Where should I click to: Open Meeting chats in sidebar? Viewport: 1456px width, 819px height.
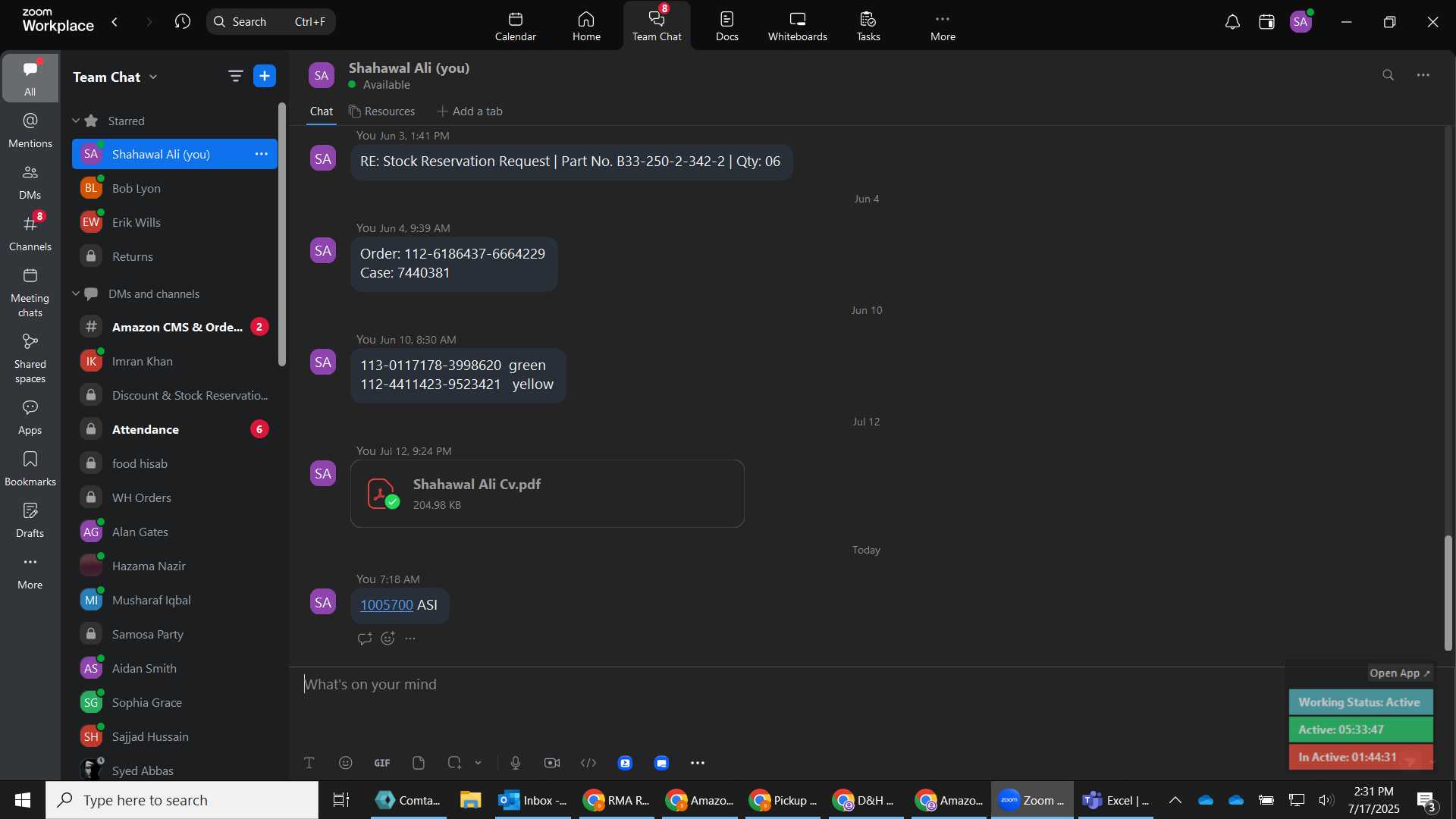click(x=30, y=293)
